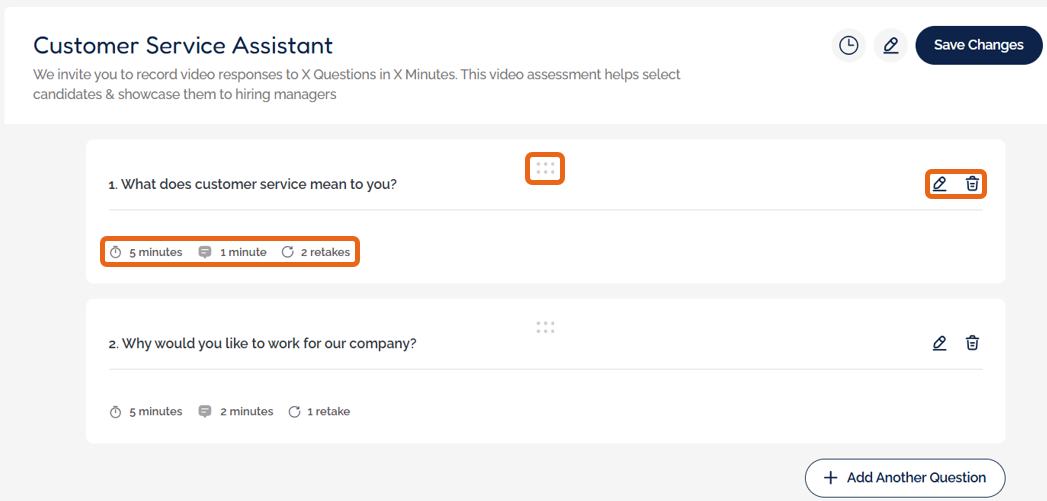1047x501 pixels.
Task: Click the drag handle of question 1
Action: pos(545,168)
